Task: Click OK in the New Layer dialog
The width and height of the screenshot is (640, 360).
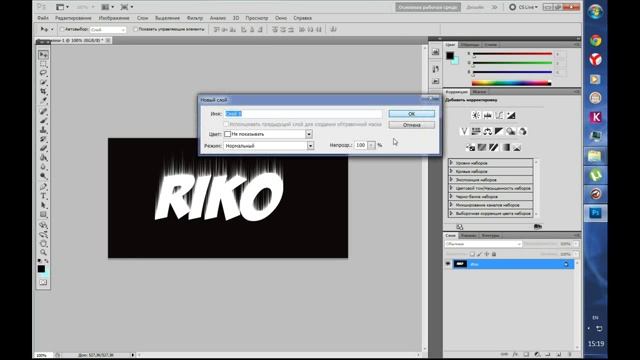Action: 411,114
